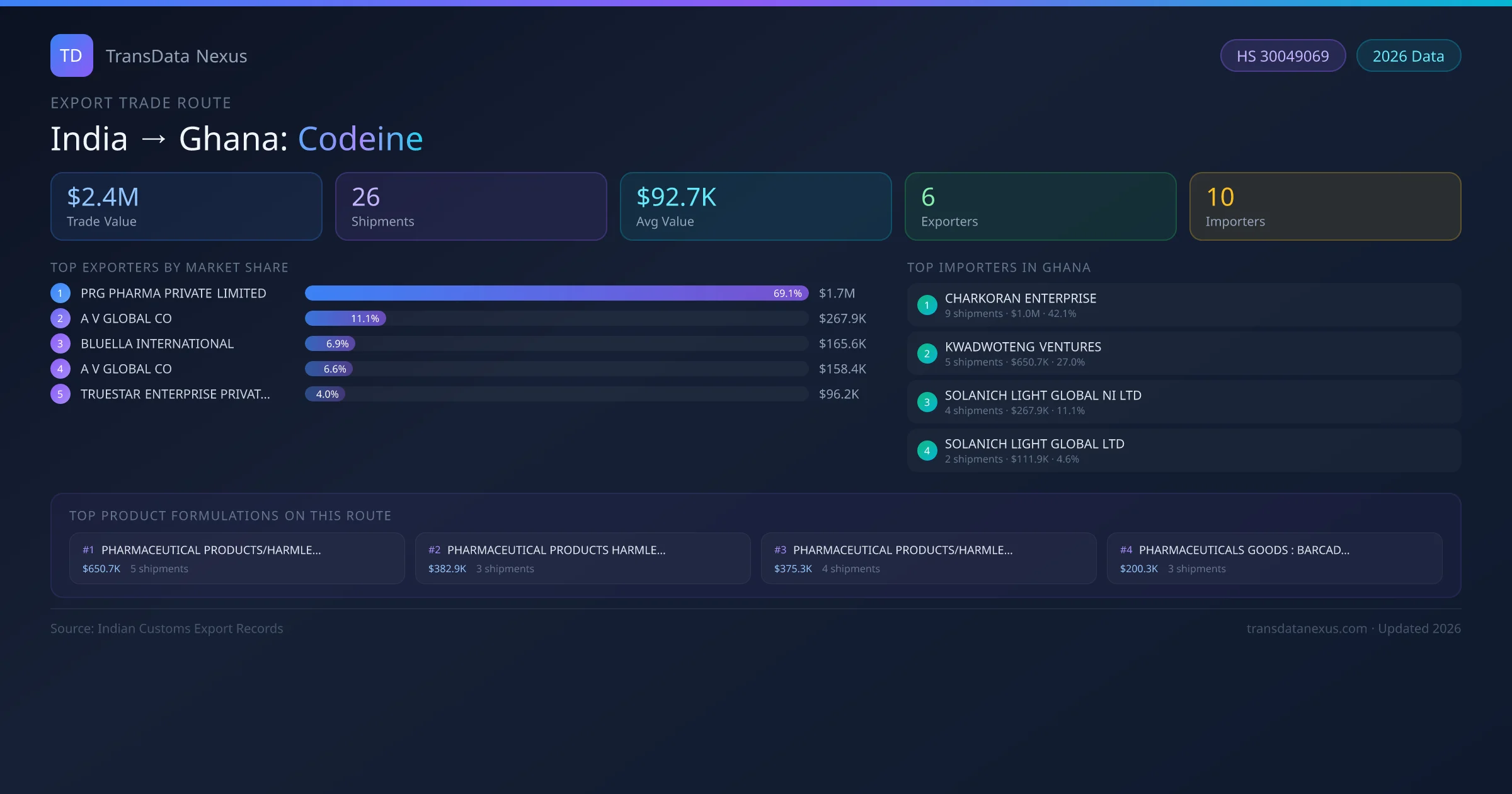Screen dimensions: 1512x794
Task: Click rank 5 badge for Truestar Enterprise
Action: (x=60, y=394)
